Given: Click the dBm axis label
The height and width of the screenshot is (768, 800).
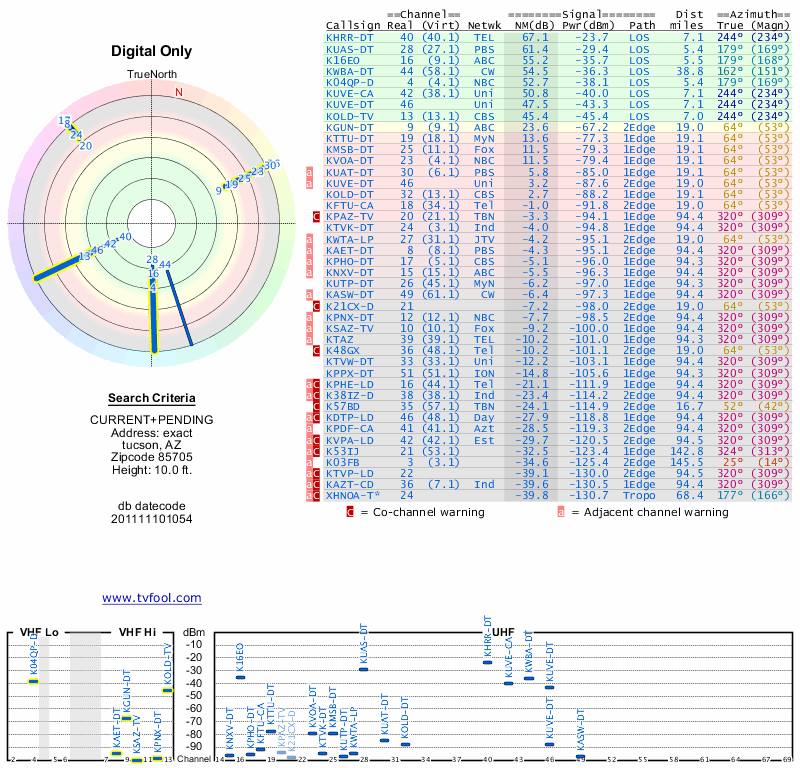Looking at the screenshot, I should click(193, 632).
